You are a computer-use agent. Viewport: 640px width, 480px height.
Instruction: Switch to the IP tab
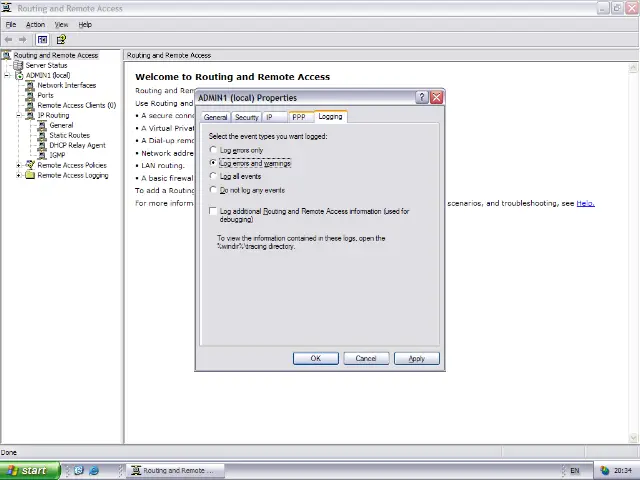pos(274,117)
